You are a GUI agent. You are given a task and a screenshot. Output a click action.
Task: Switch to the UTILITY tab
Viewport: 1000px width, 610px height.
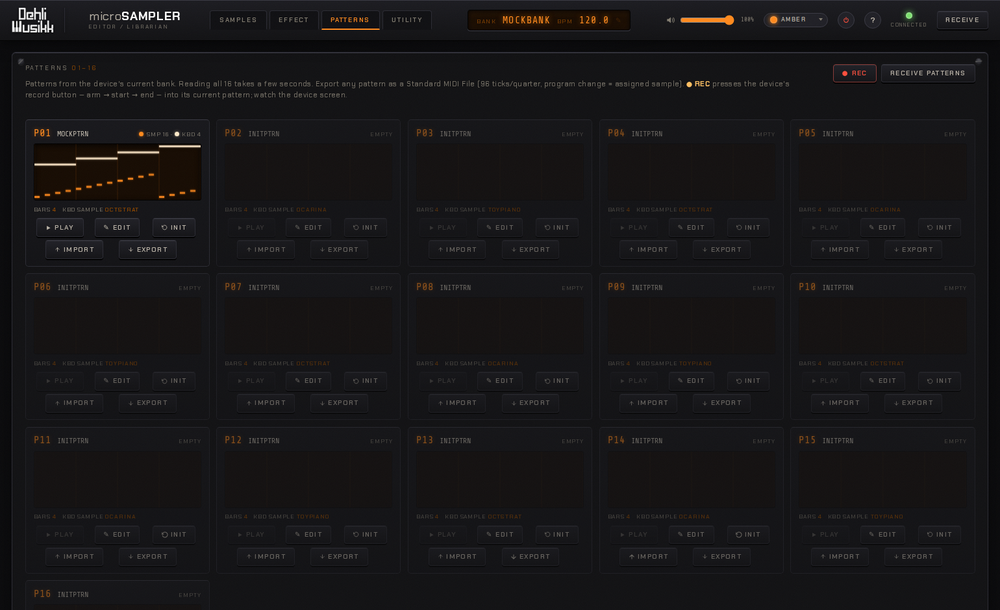tap(407, 20)
